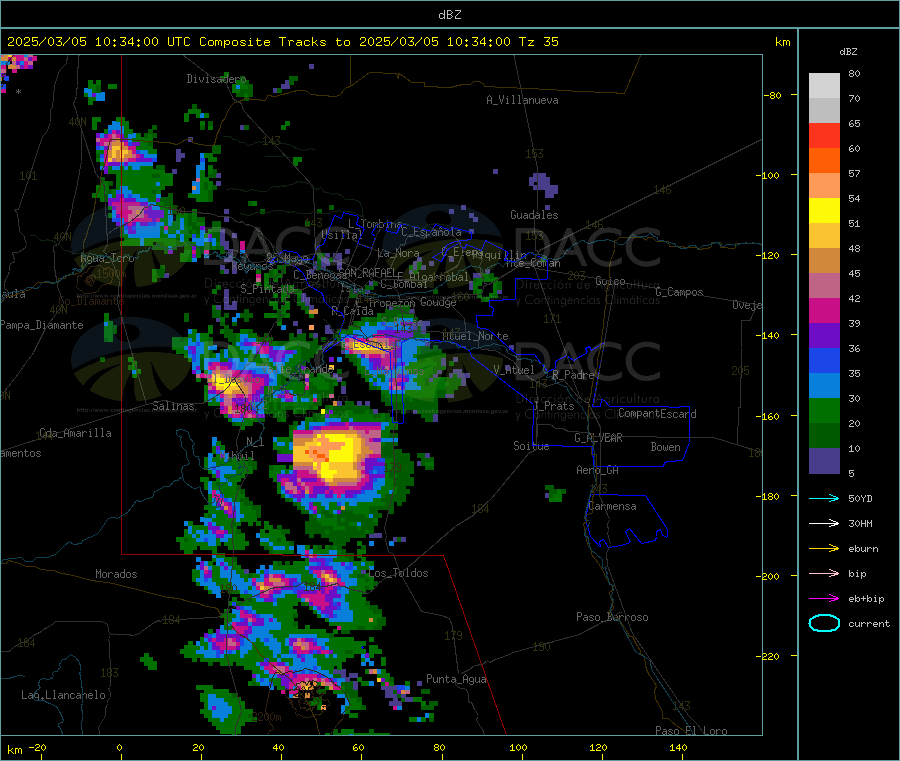Select the red 65–60 dBZ swatch
Viewport: 900px width, 761px height.
tap(824, 136)
